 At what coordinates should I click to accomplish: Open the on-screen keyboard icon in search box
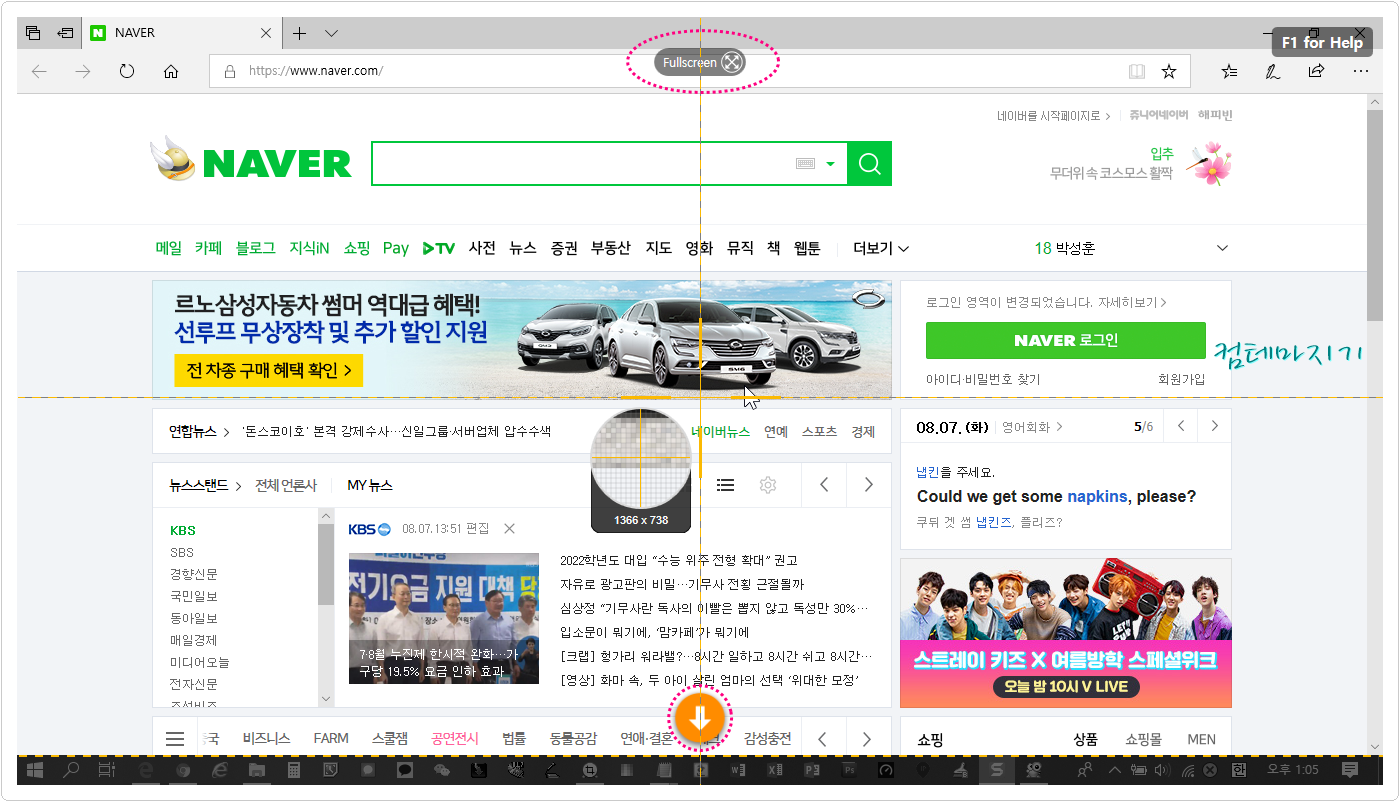806,164
